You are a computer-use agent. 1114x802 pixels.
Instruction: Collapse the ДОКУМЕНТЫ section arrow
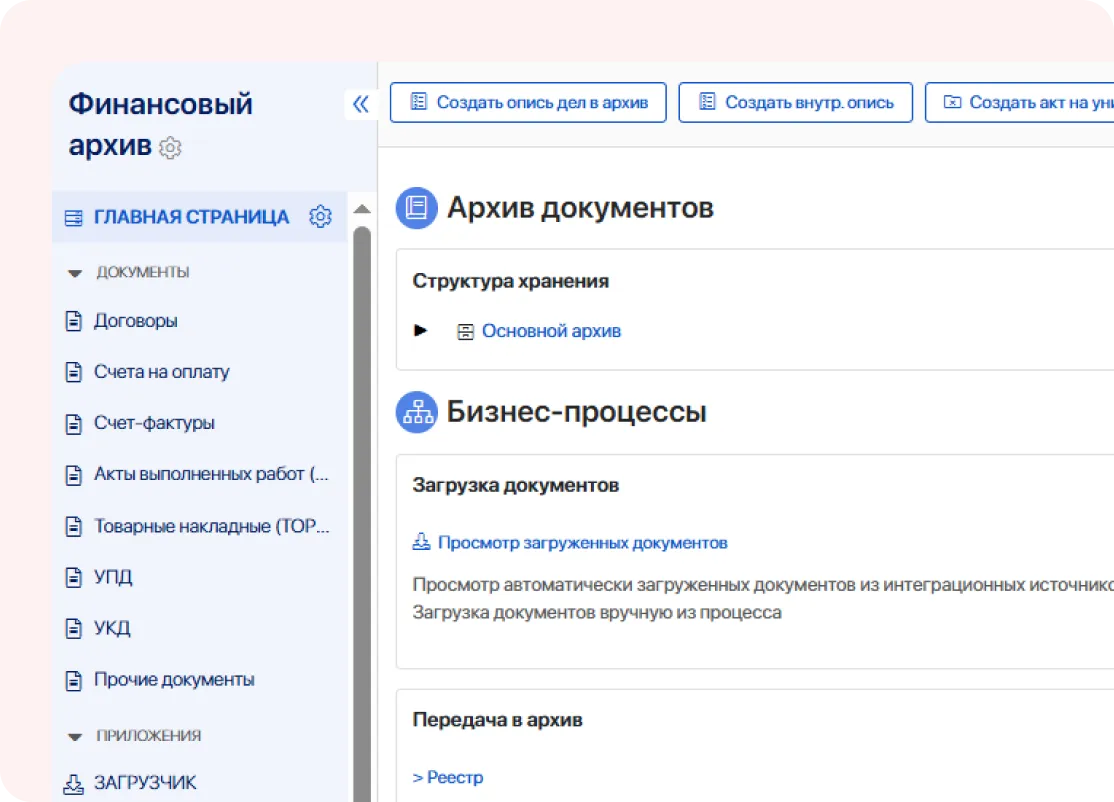(76, 272)
